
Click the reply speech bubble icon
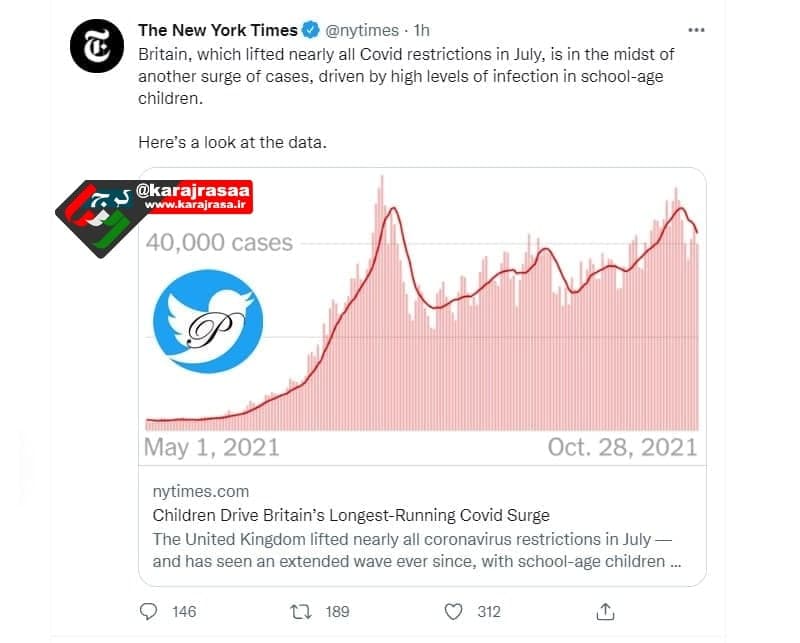[148, 611]
